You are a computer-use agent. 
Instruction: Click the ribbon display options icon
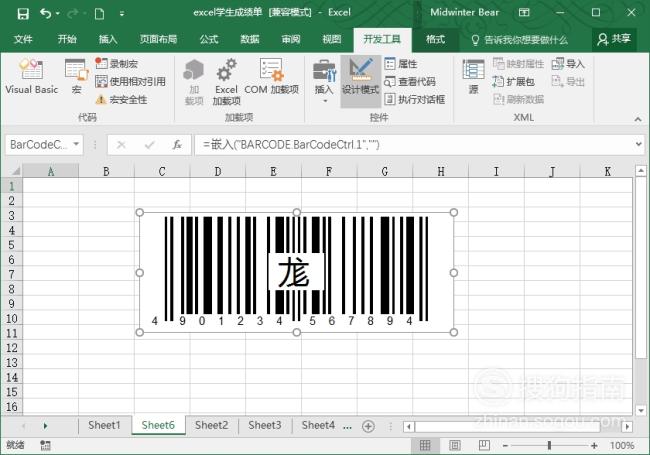click(524, 13)
